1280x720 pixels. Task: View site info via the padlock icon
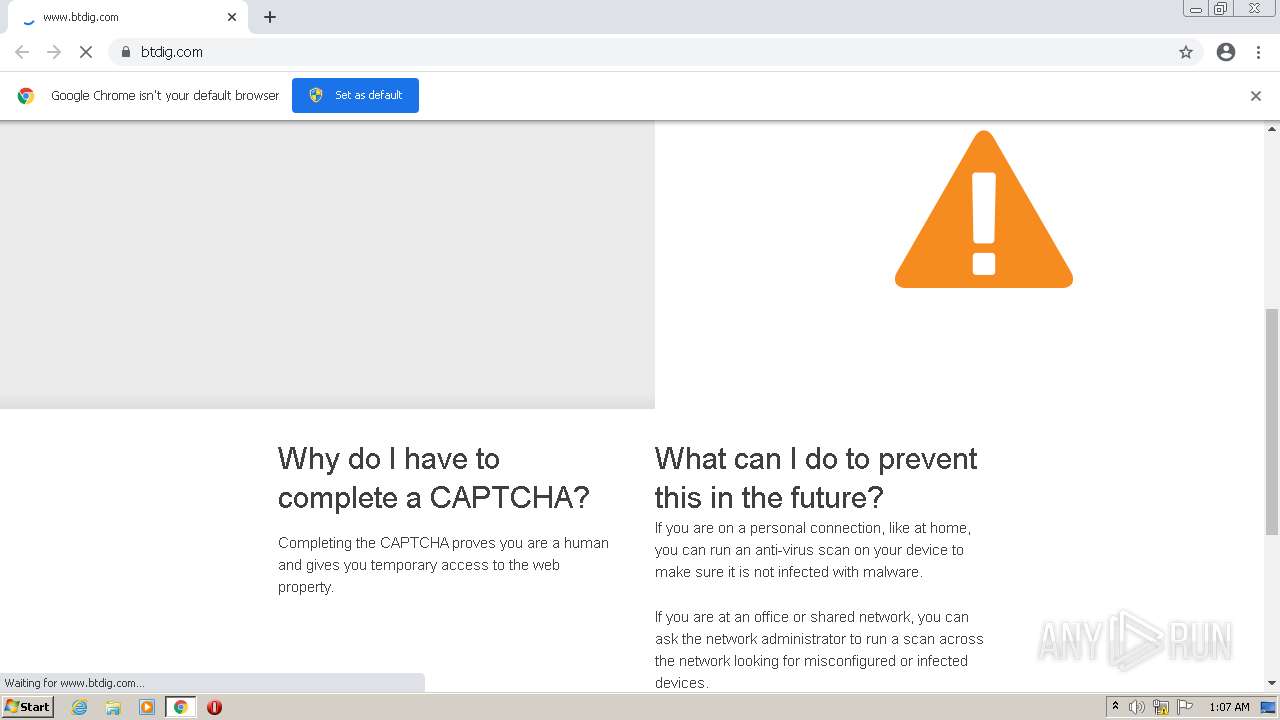pos(125,52)
